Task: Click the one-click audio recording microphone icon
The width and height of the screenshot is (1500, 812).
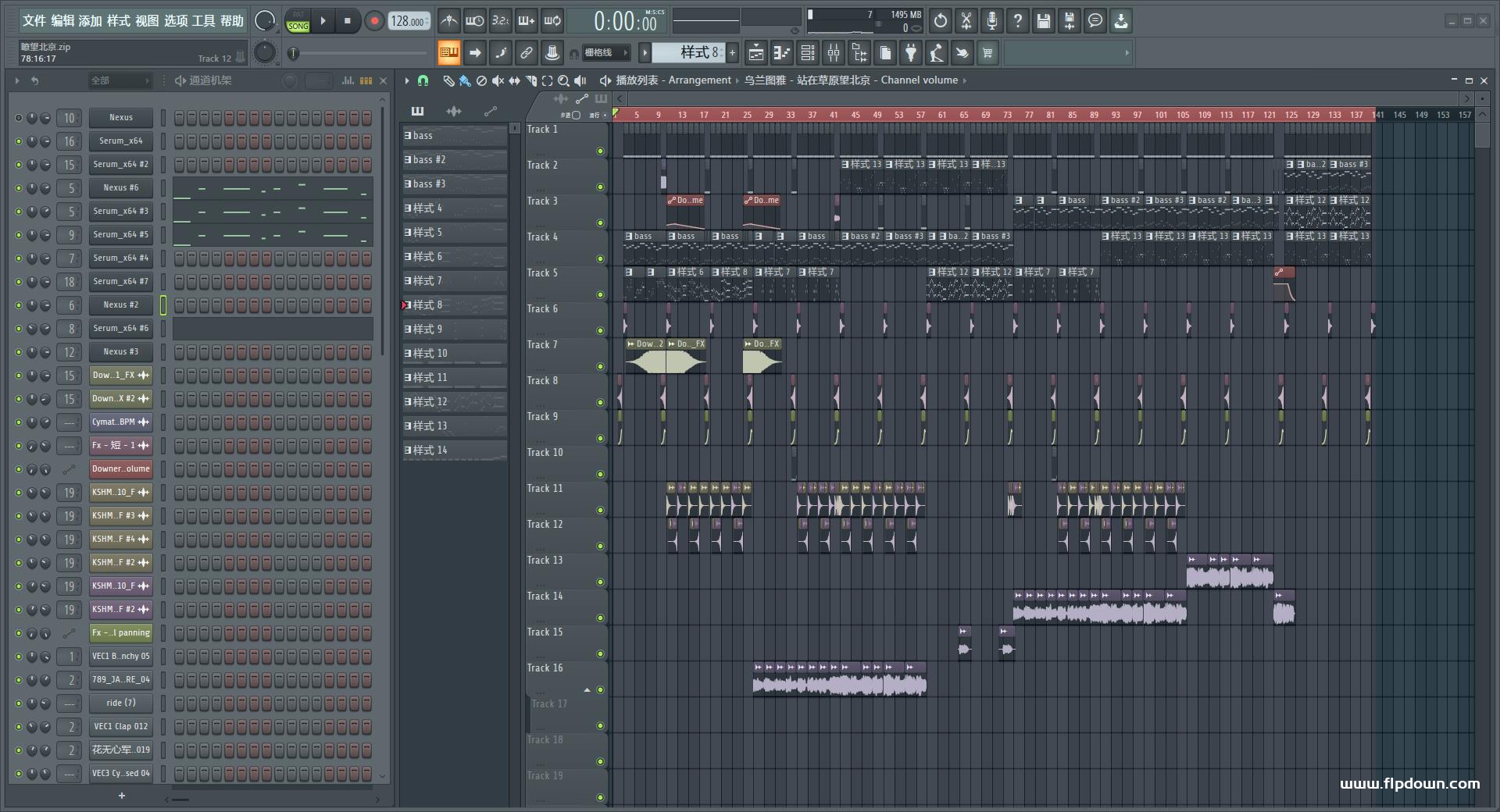Action: coord(992,21)
